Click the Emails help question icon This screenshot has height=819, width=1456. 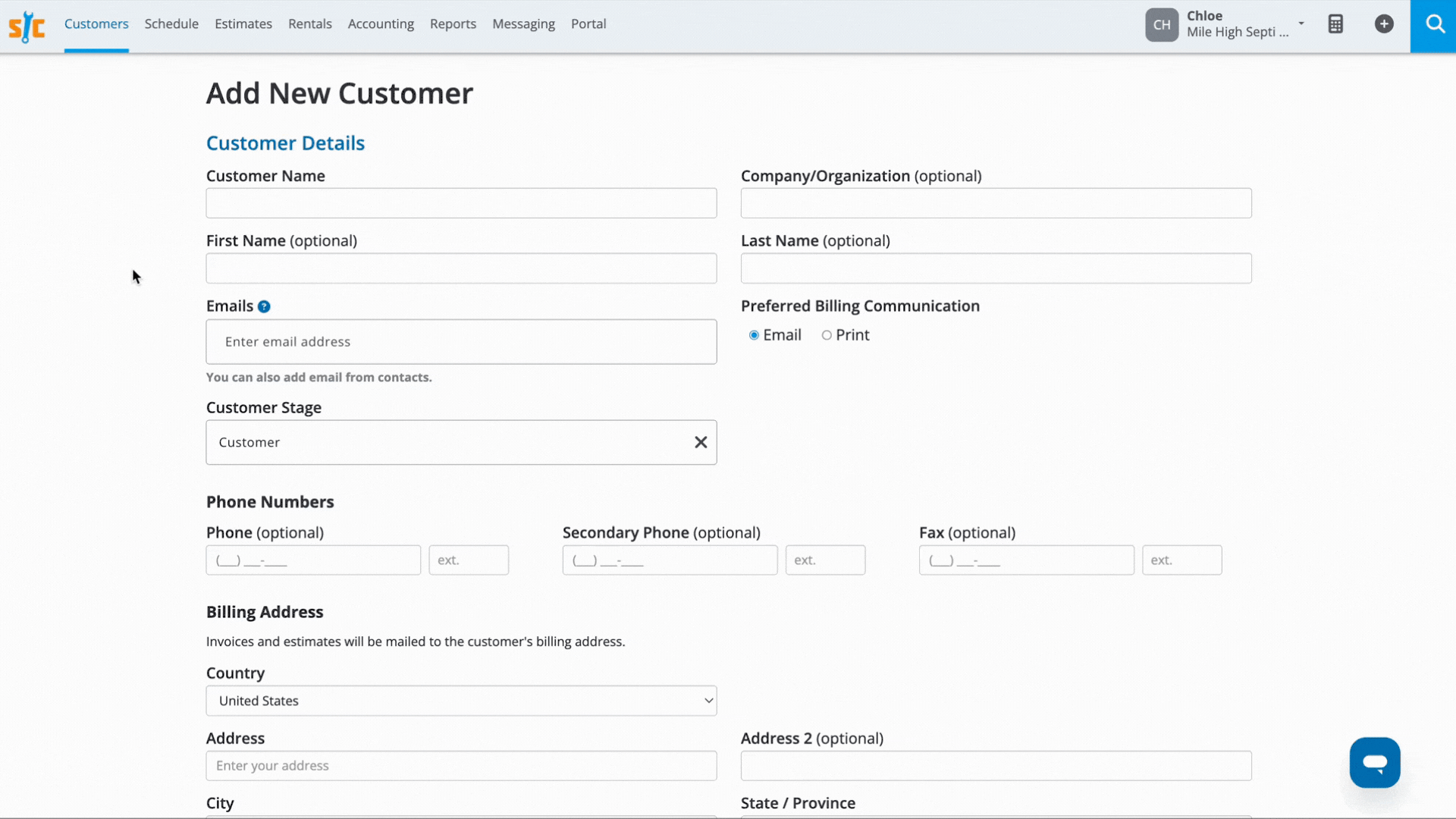tap(264, 306)
